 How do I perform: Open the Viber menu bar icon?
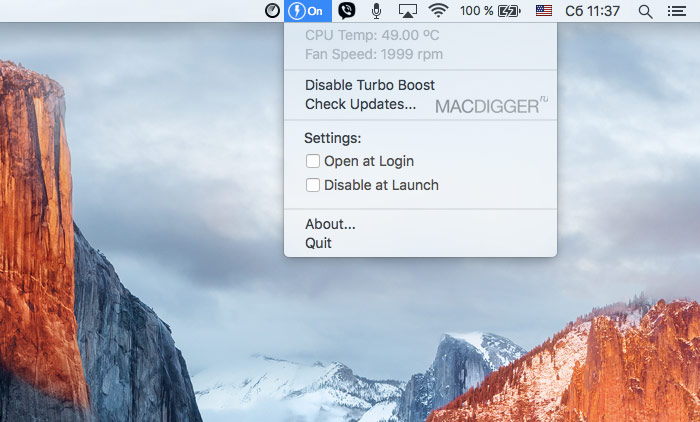(x=346, y=11)
